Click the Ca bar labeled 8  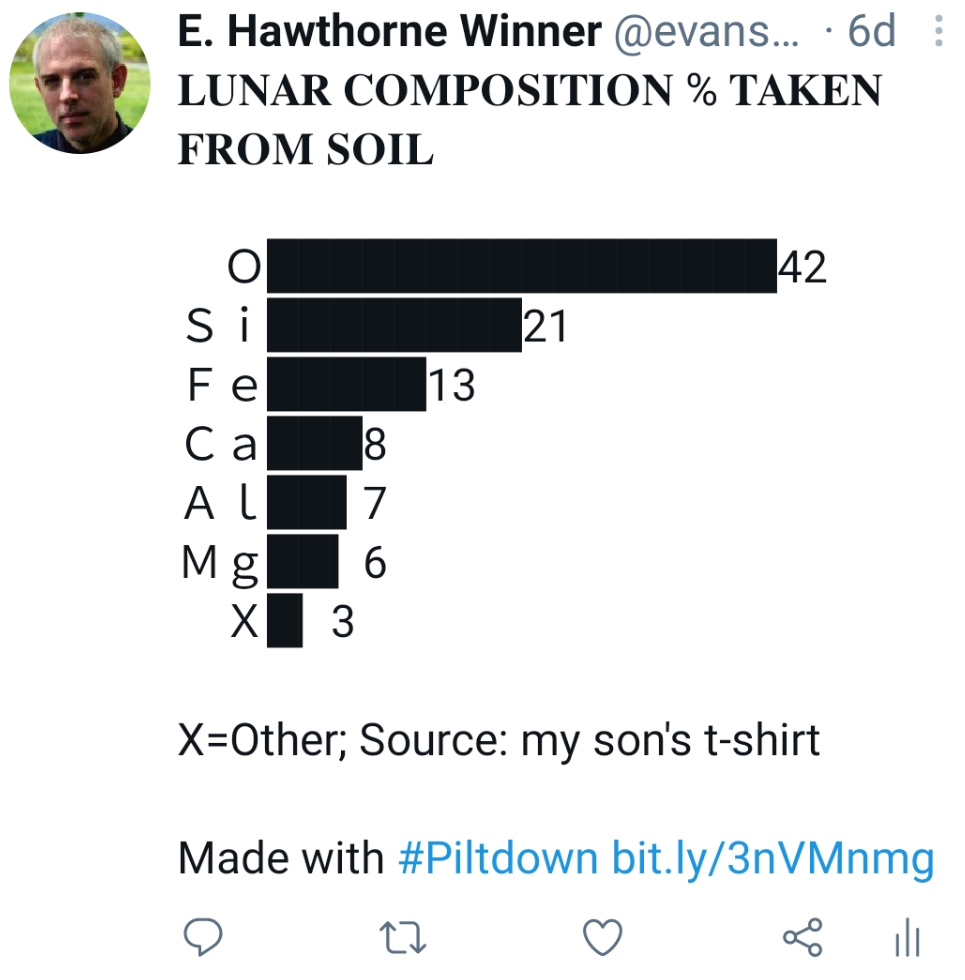pos(314,443)
